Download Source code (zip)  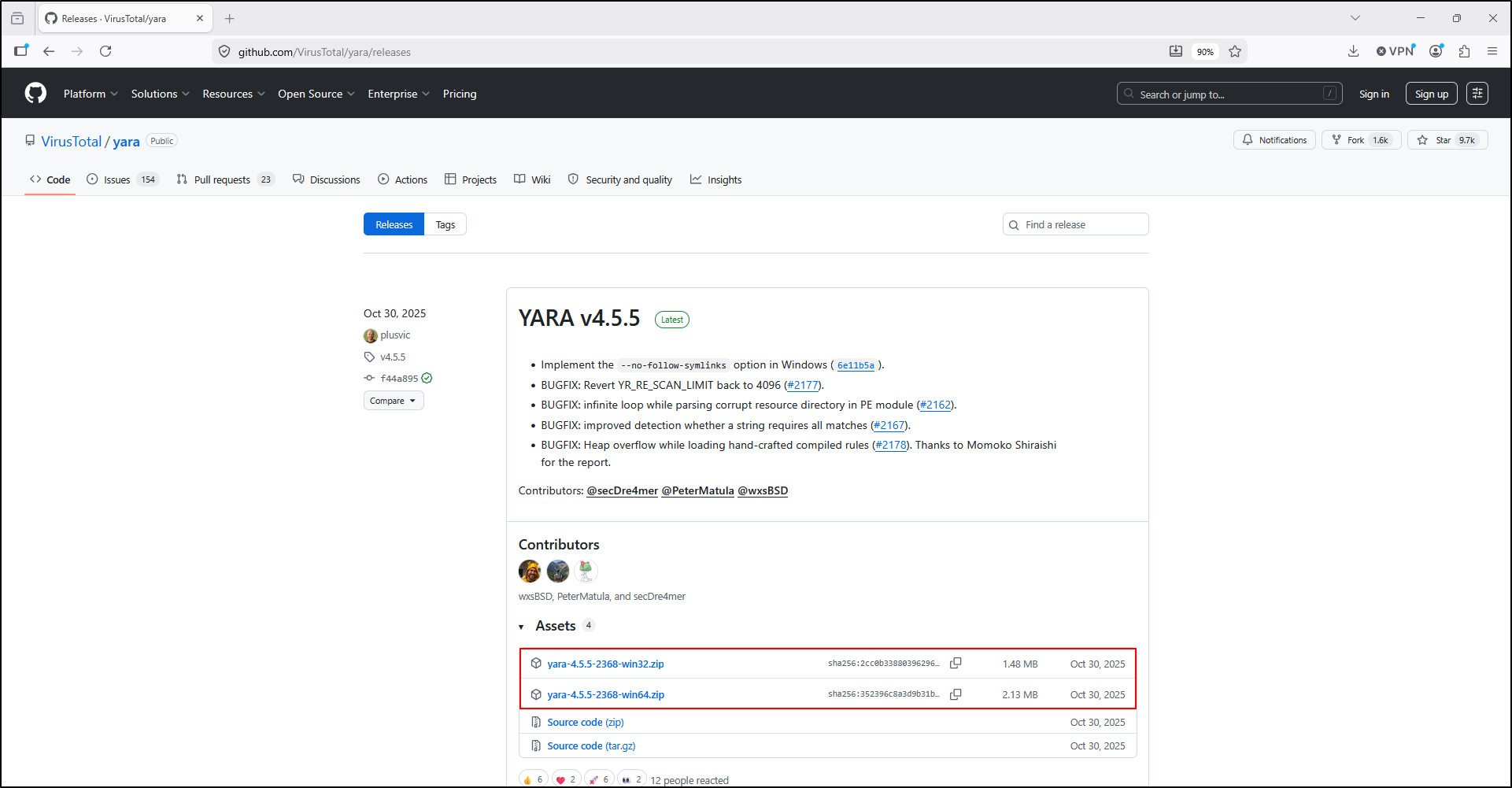pyautogui.click(x=586, y=722)
